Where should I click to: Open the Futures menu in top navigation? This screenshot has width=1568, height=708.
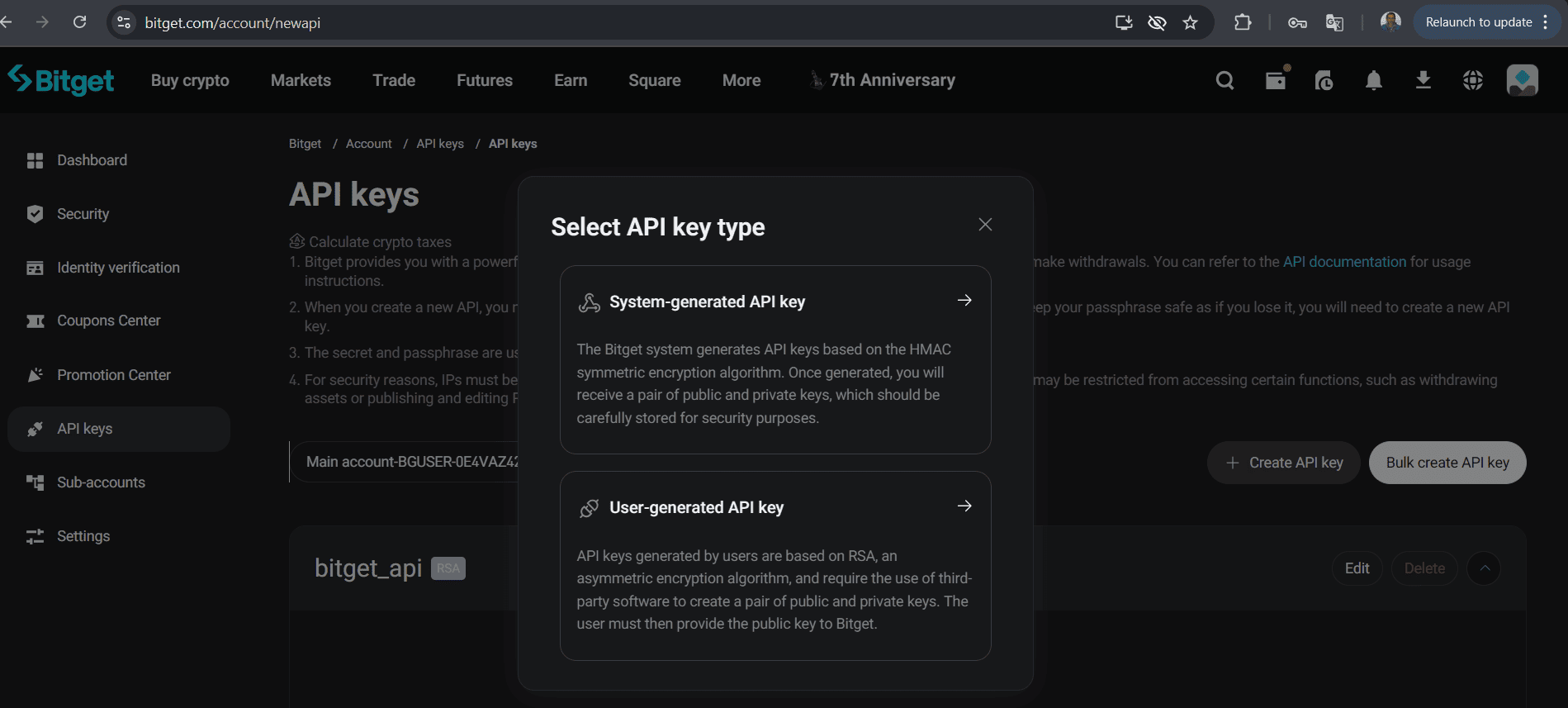point(485,80)
